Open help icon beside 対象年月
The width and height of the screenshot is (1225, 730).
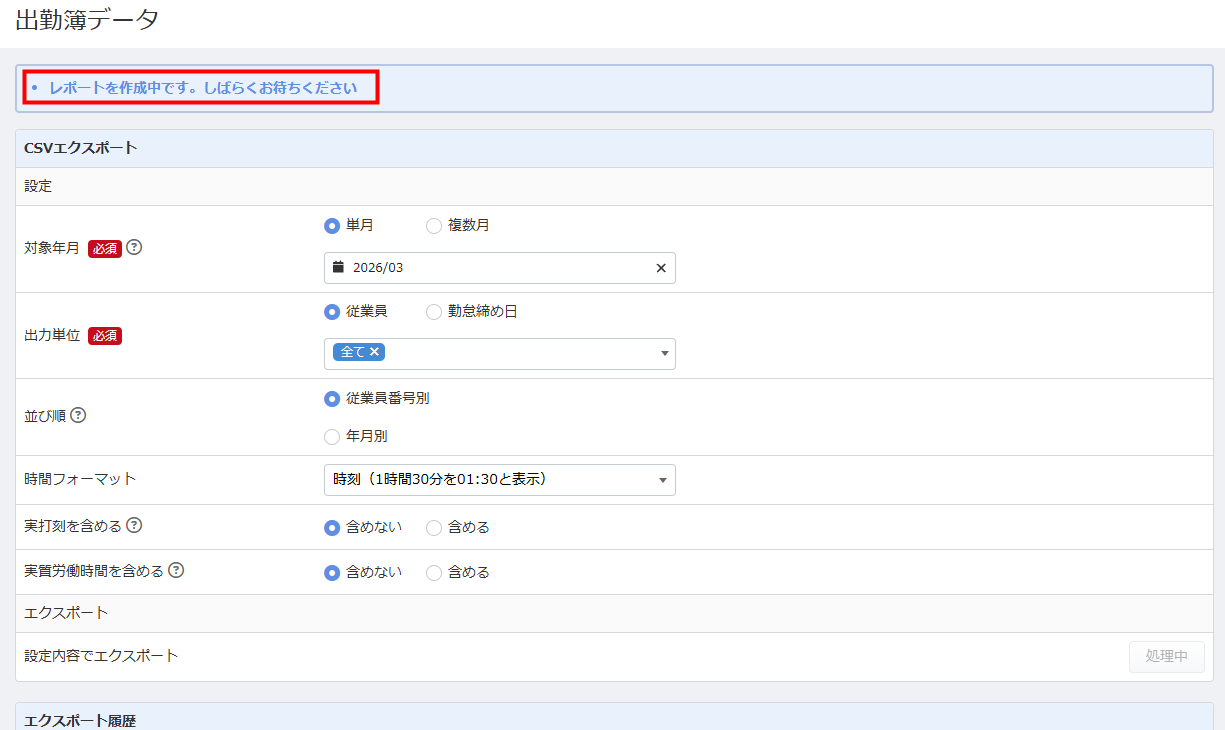(x=134, y=247)
